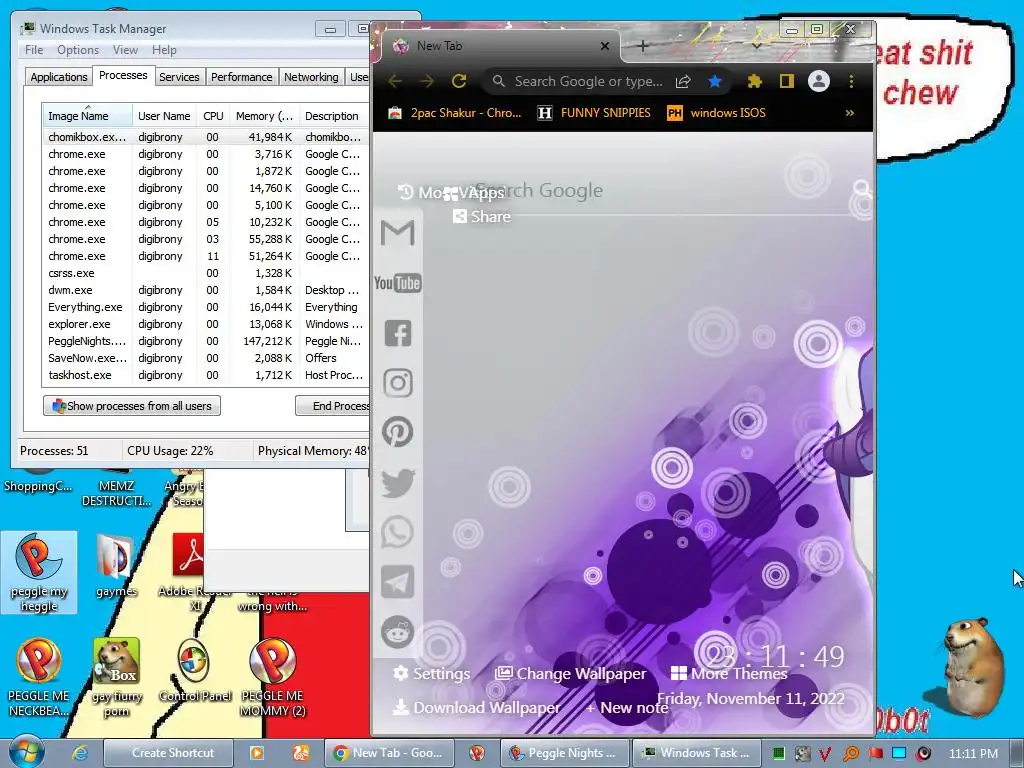Viewport: 1024px width, 768px height.
Task: Click the Share link on new tab page
Action: 482,216
